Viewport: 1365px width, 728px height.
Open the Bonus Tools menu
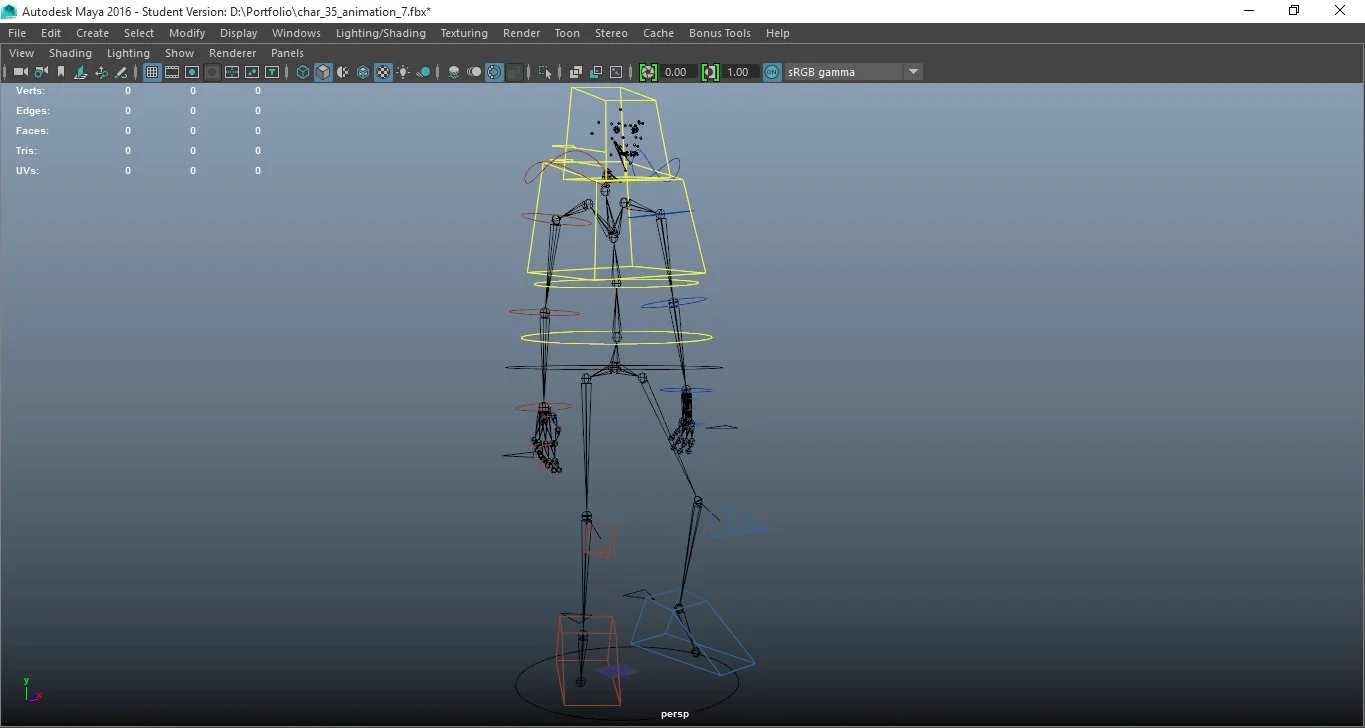click(x=719, y=32)
